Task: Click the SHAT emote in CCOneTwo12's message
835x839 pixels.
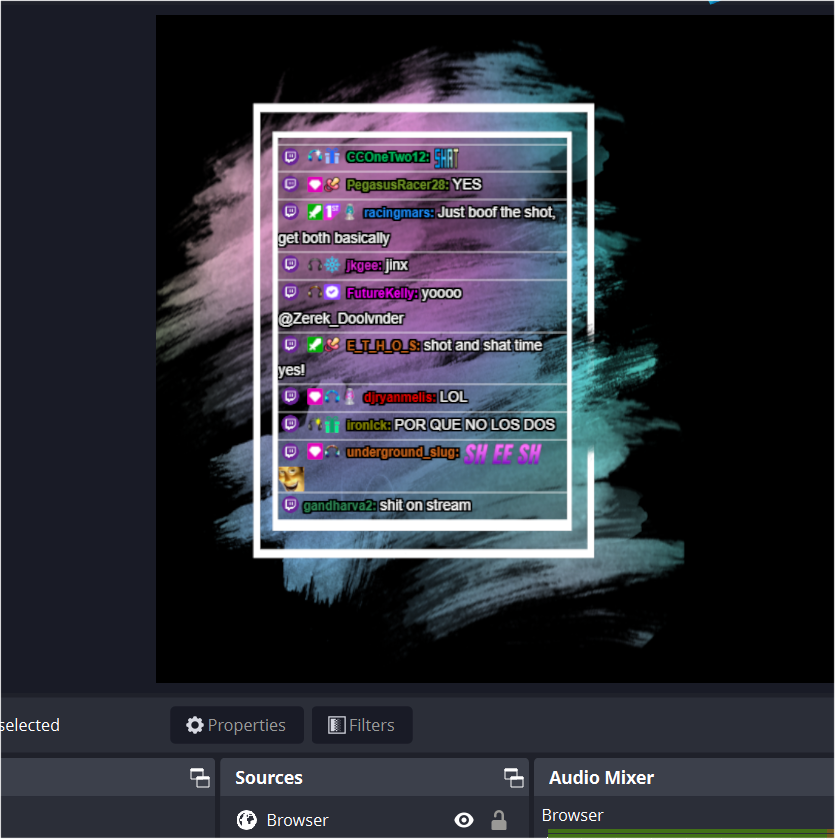Action: (445, 157)
